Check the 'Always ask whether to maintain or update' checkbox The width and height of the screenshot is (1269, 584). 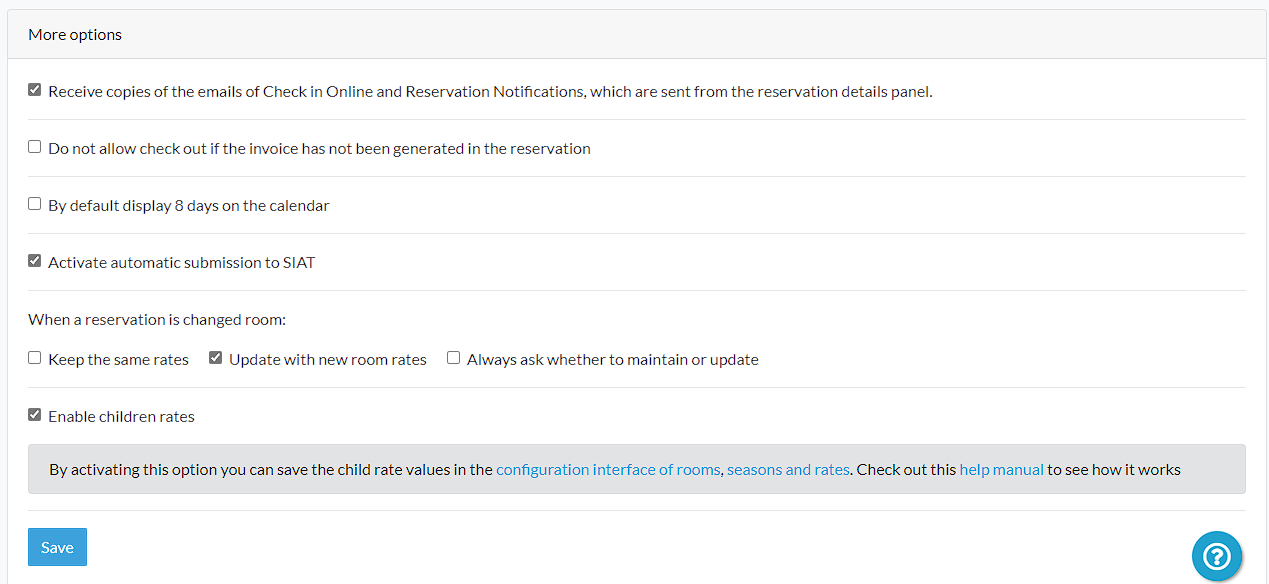point(454,358)
